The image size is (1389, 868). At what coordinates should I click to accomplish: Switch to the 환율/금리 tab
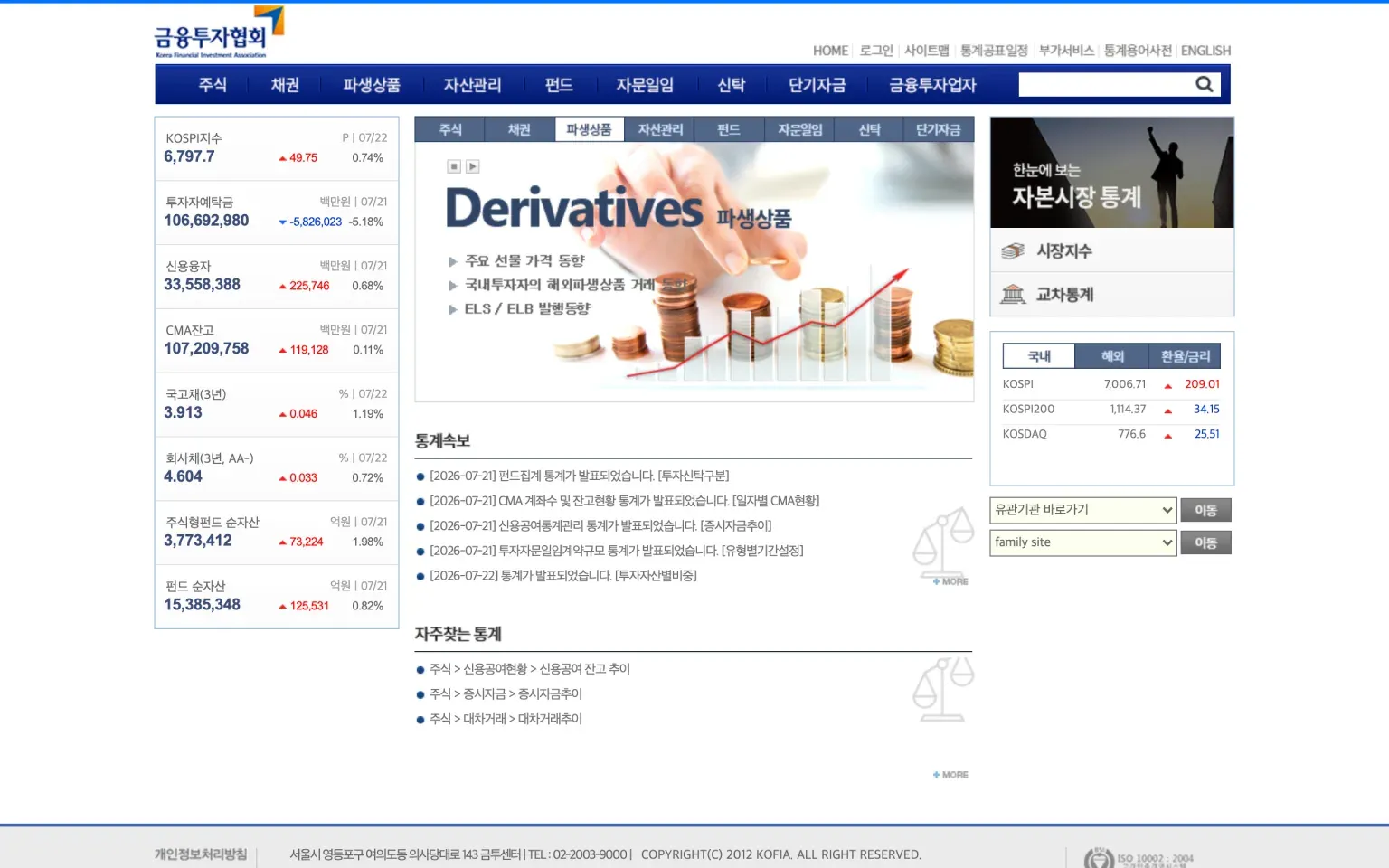tap(1185, 356)
